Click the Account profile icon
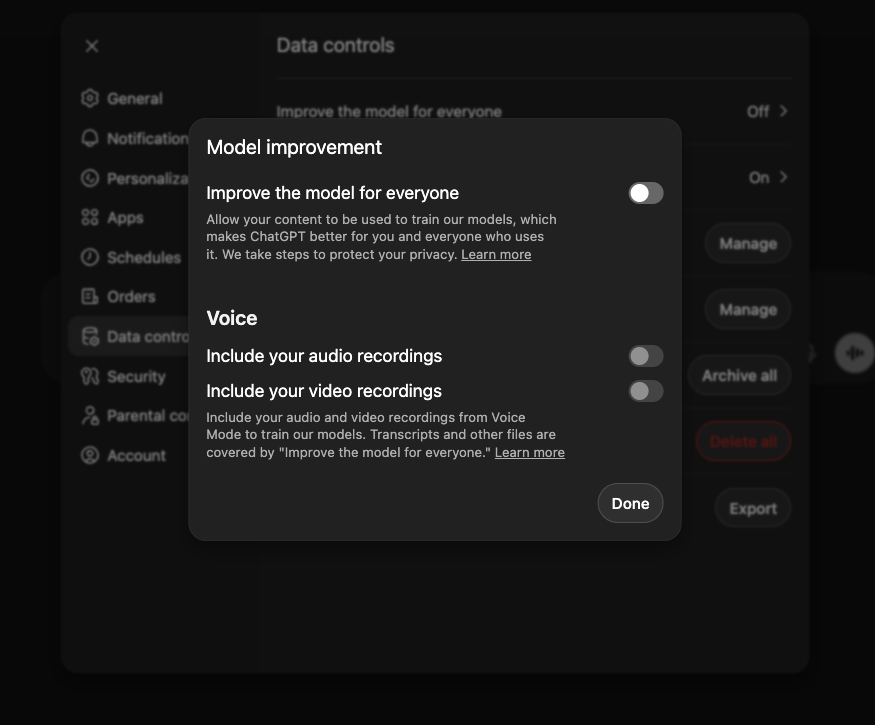Screen dimensions: 875x725 click(90, 455)
